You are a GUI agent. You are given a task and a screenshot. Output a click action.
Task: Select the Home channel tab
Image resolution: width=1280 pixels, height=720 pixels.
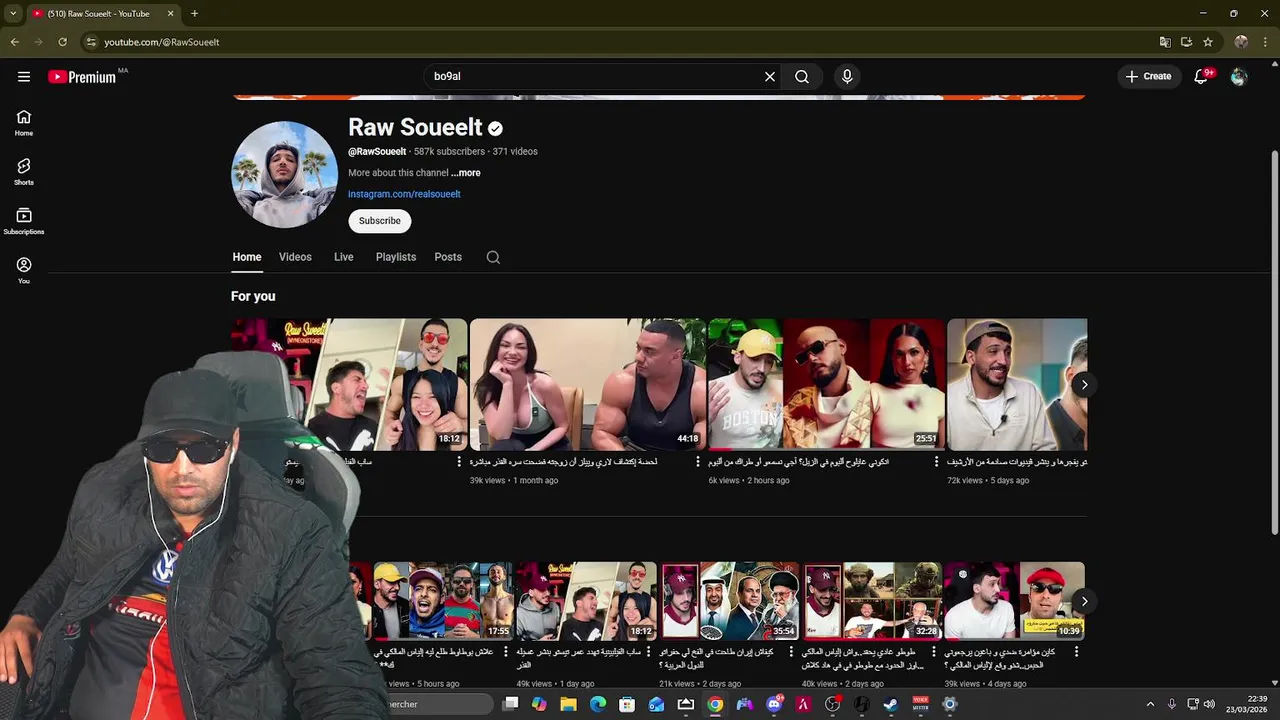click(x=247, y=257)
